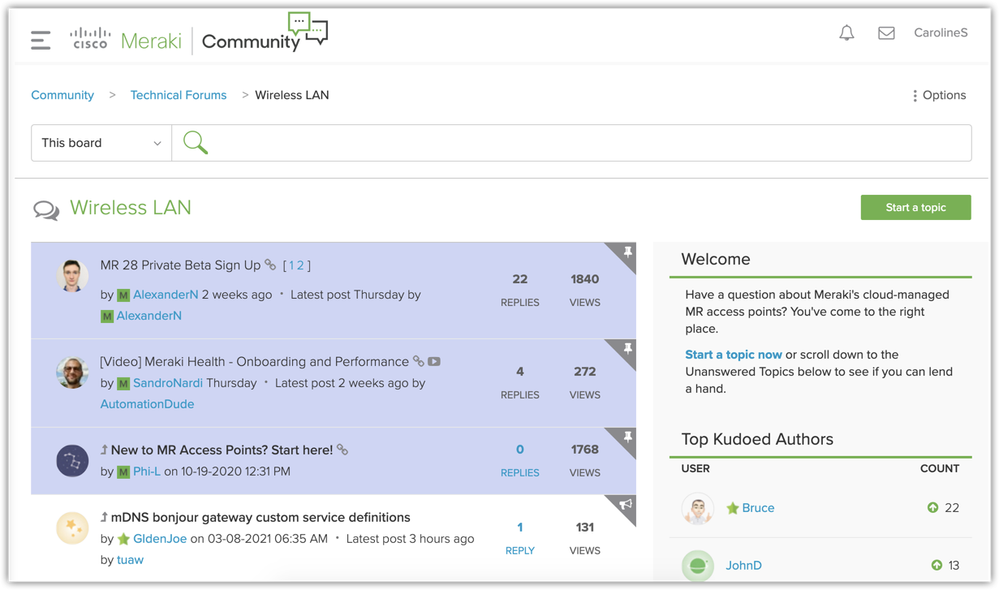Open the Options menu
Viewport: 999px width, 590px height.
[x=938, y=95]
